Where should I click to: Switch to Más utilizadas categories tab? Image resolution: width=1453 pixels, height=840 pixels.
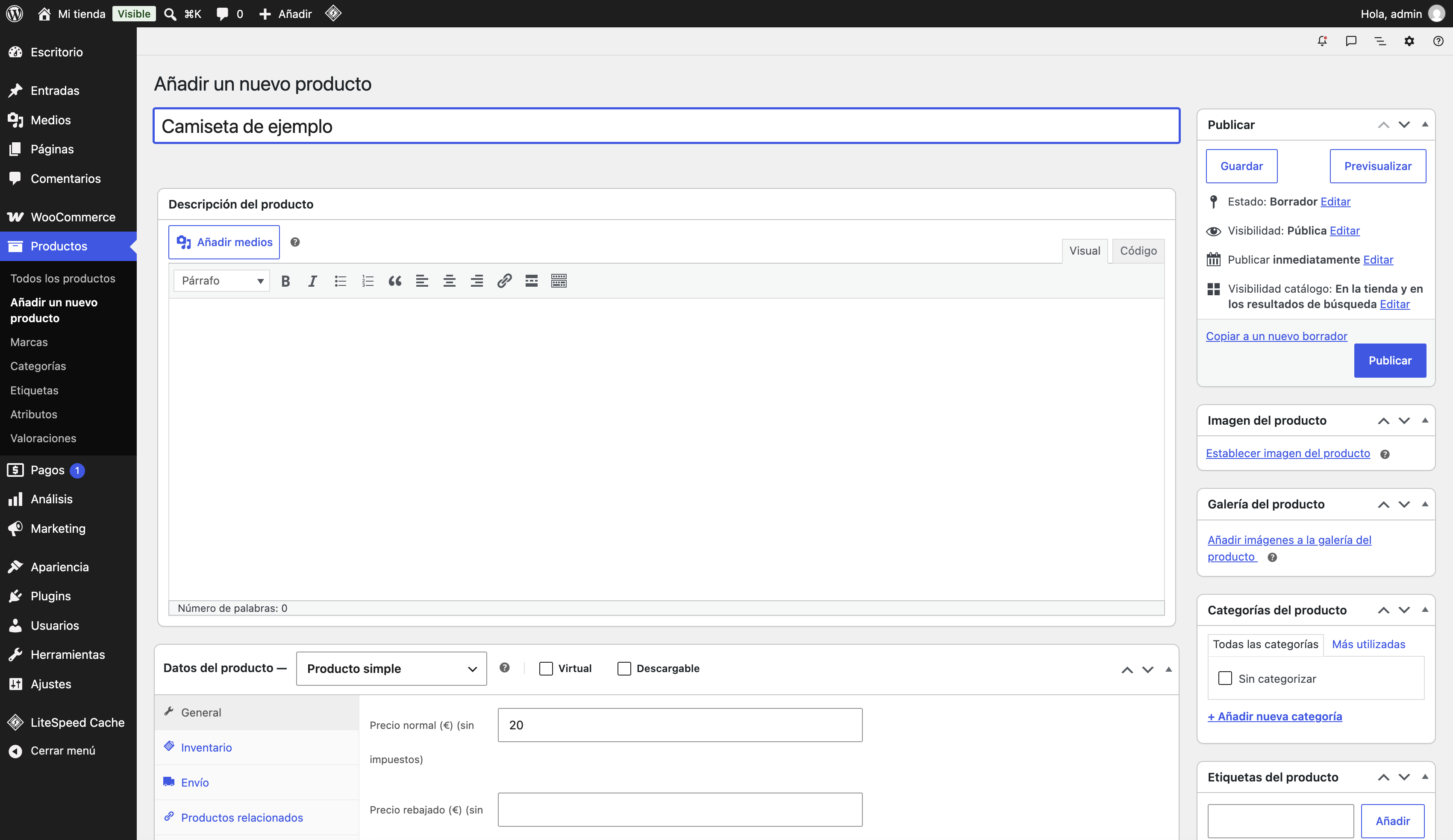pyautogui.click(x=1368, y=644)
